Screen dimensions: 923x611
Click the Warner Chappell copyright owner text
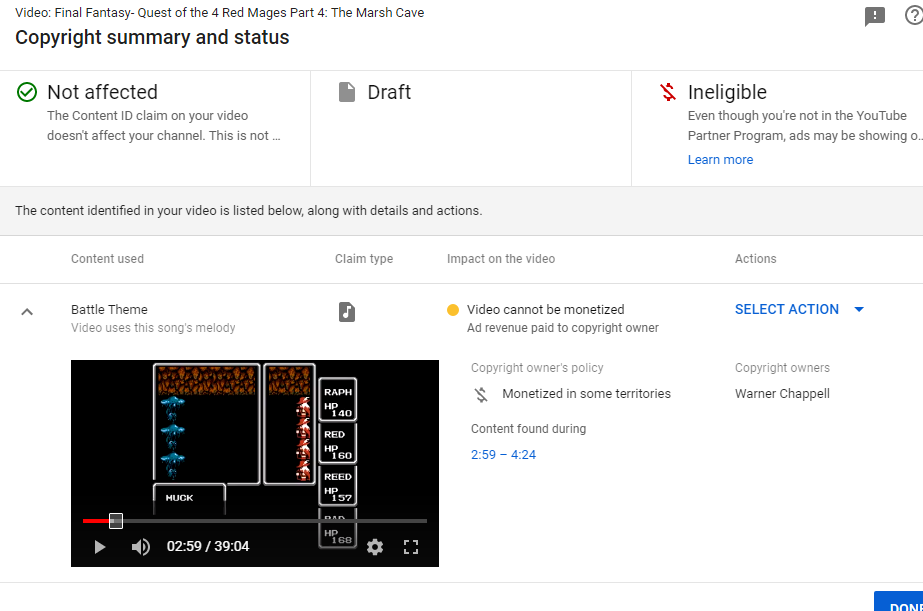coord(782,394)
